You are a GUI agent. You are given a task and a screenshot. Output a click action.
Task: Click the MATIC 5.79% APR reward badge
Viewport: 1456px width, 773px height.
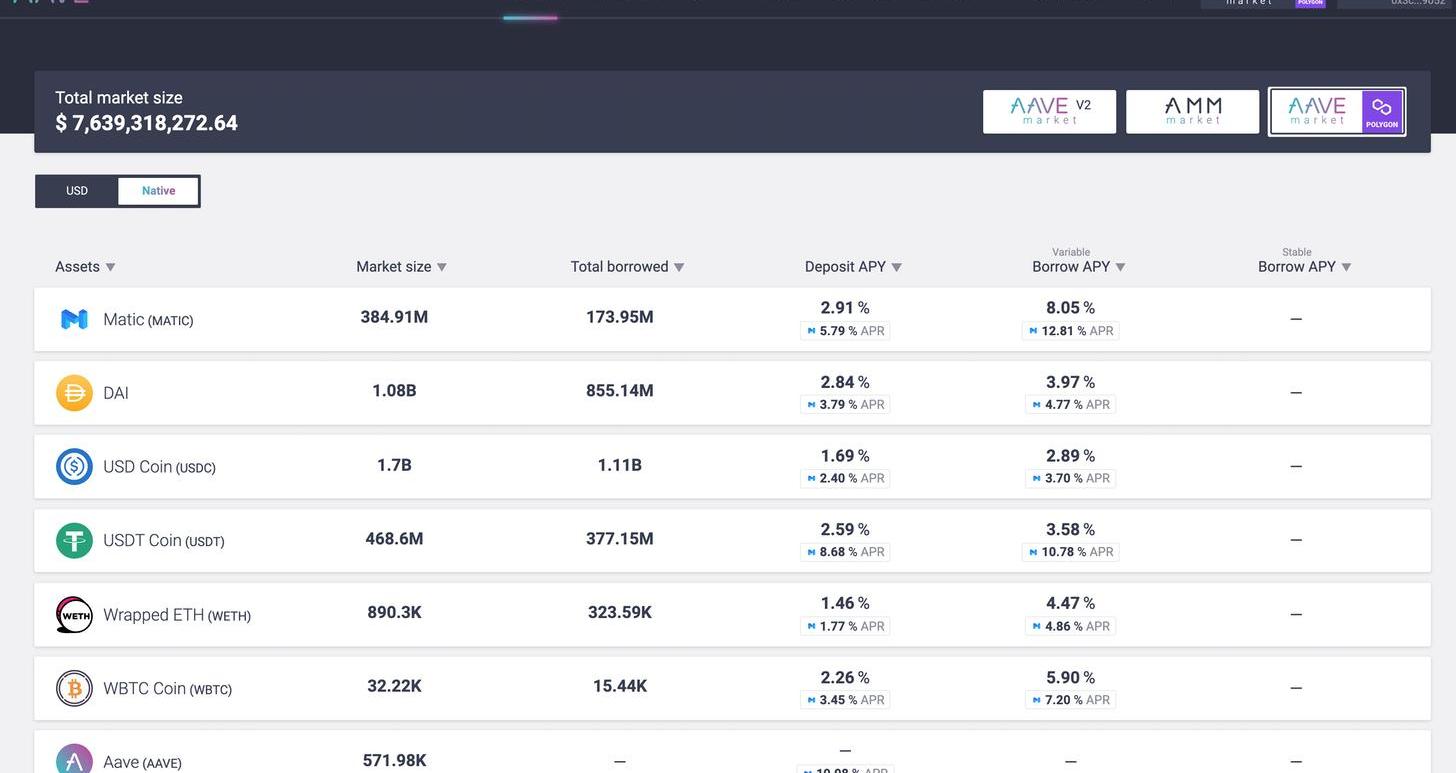(x=845, y=331)
